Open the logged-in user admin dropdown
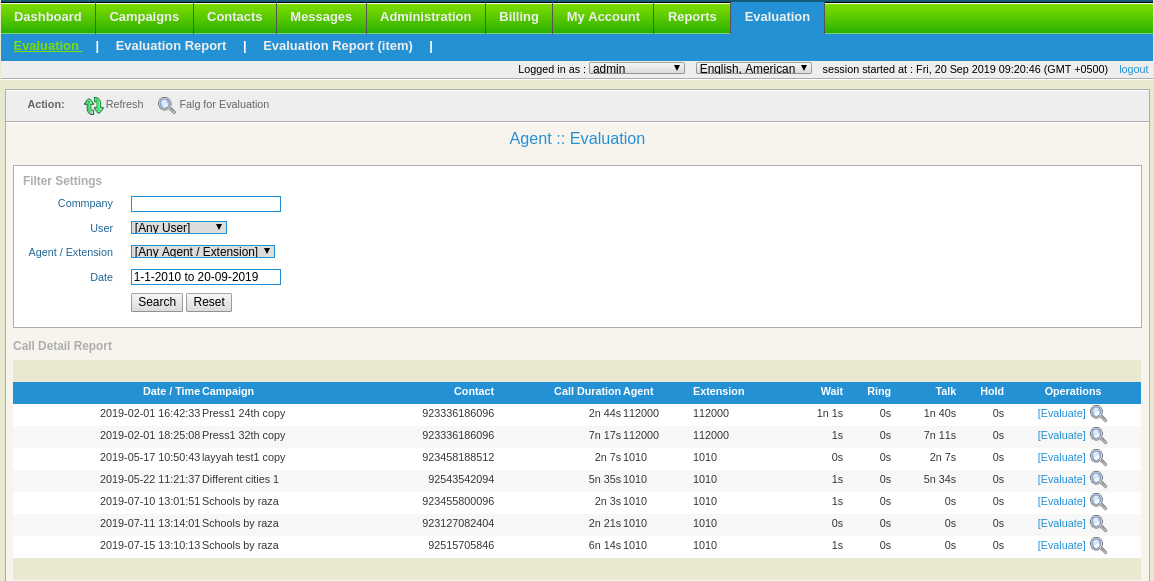The image size is (1154, 581). coord(637,68)
